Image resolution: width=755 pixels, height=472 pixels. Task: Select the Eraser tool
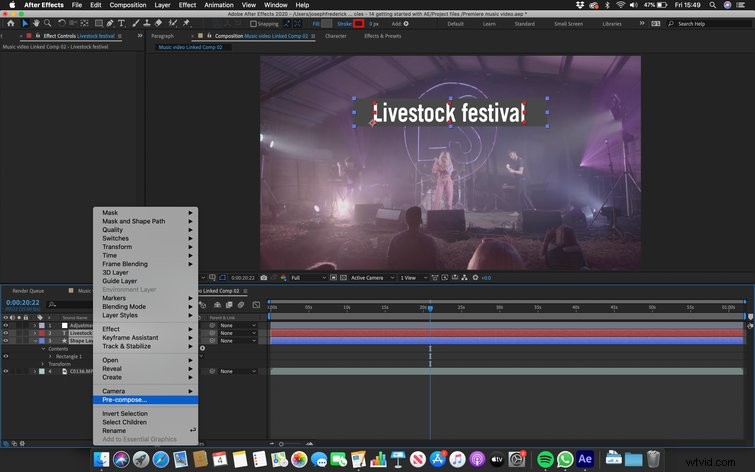(158, 23)
